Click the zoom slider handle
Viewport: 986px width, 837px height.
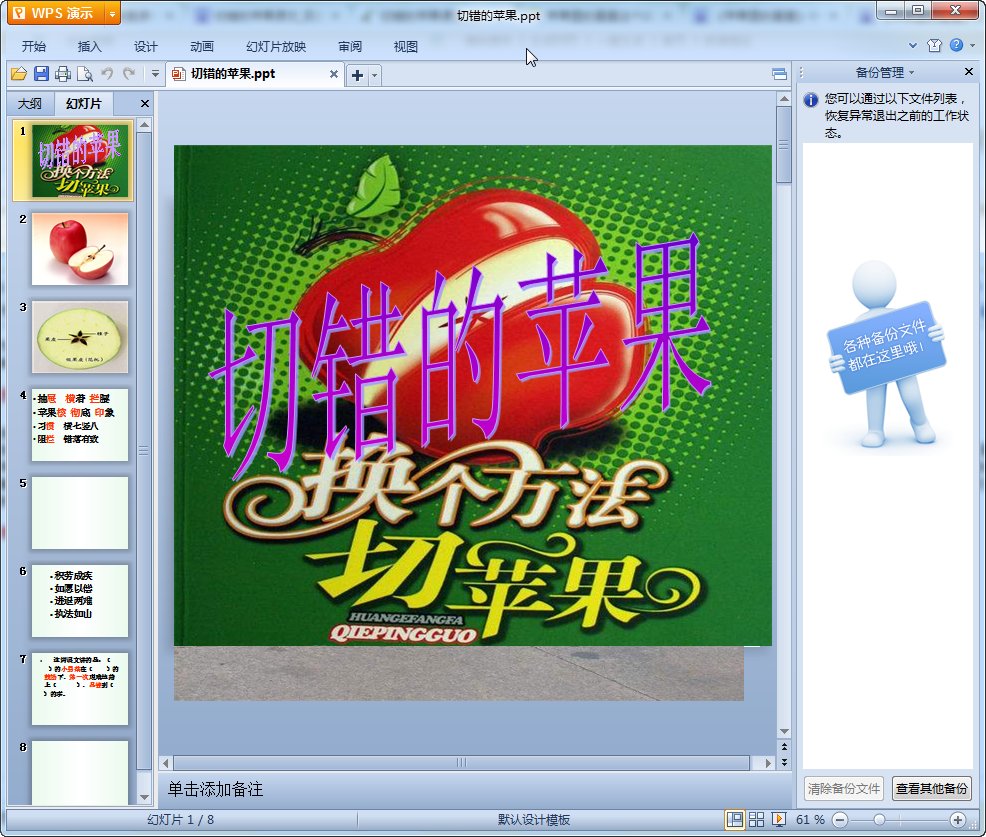(x=880, y=820)
